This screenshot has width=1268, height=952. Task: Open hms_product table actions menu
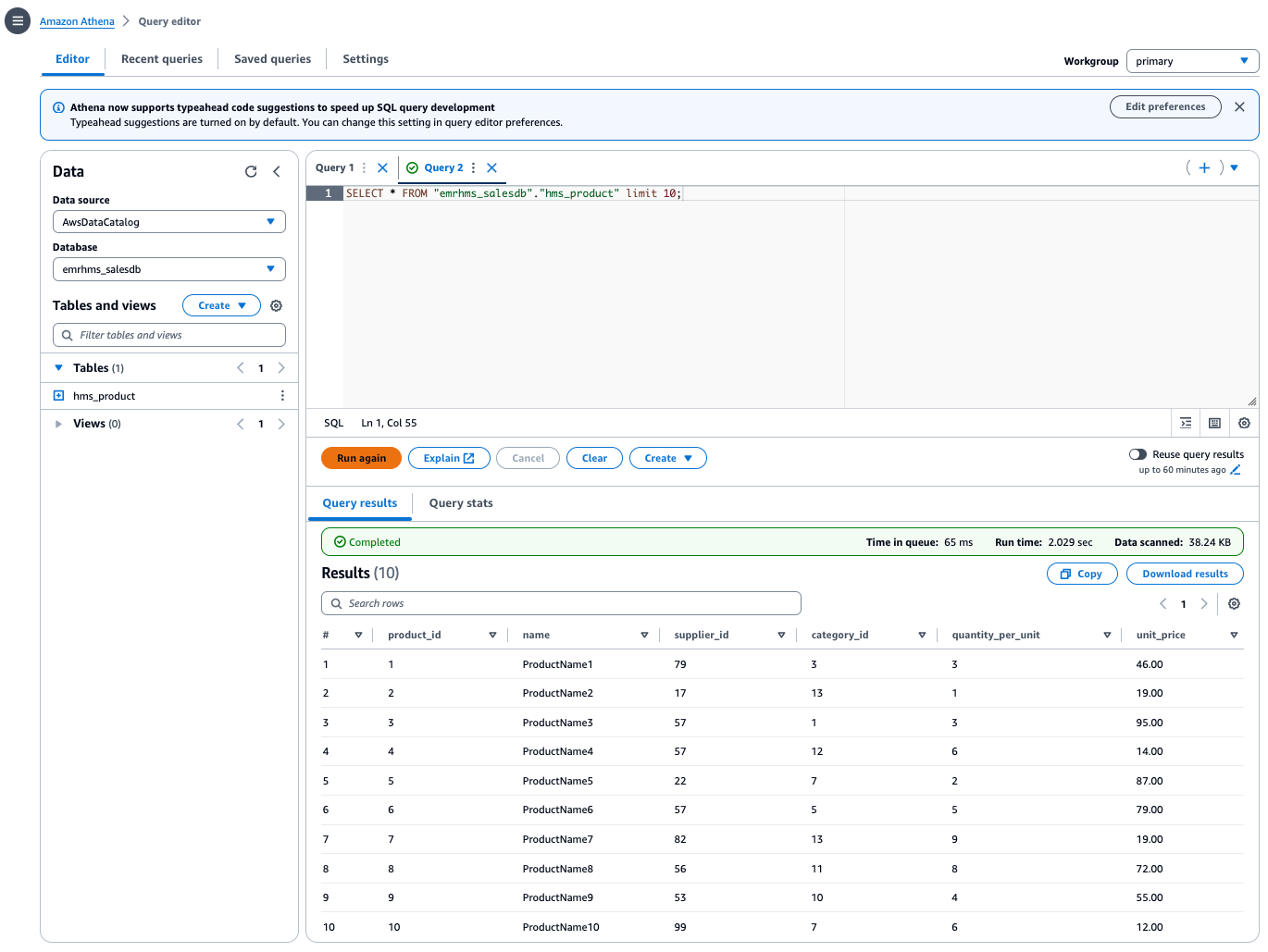pyautogui.click(x=282, y=396)
